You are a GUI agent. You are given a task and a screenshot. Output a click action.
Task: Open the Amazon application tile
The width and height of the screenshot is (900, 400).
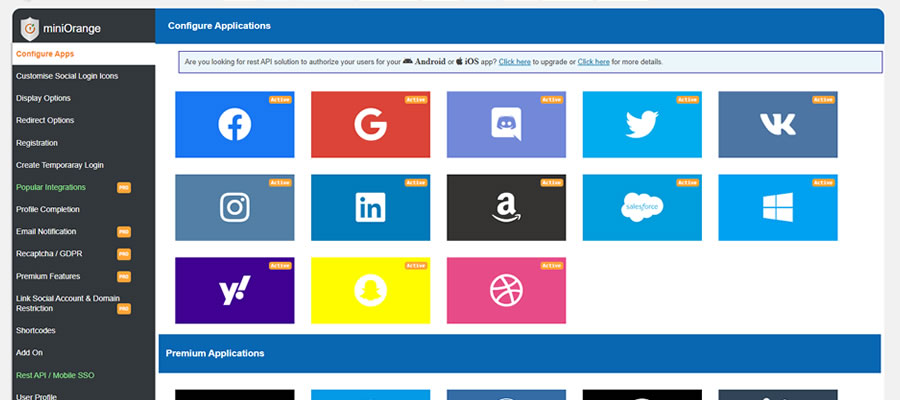(506, 208)
